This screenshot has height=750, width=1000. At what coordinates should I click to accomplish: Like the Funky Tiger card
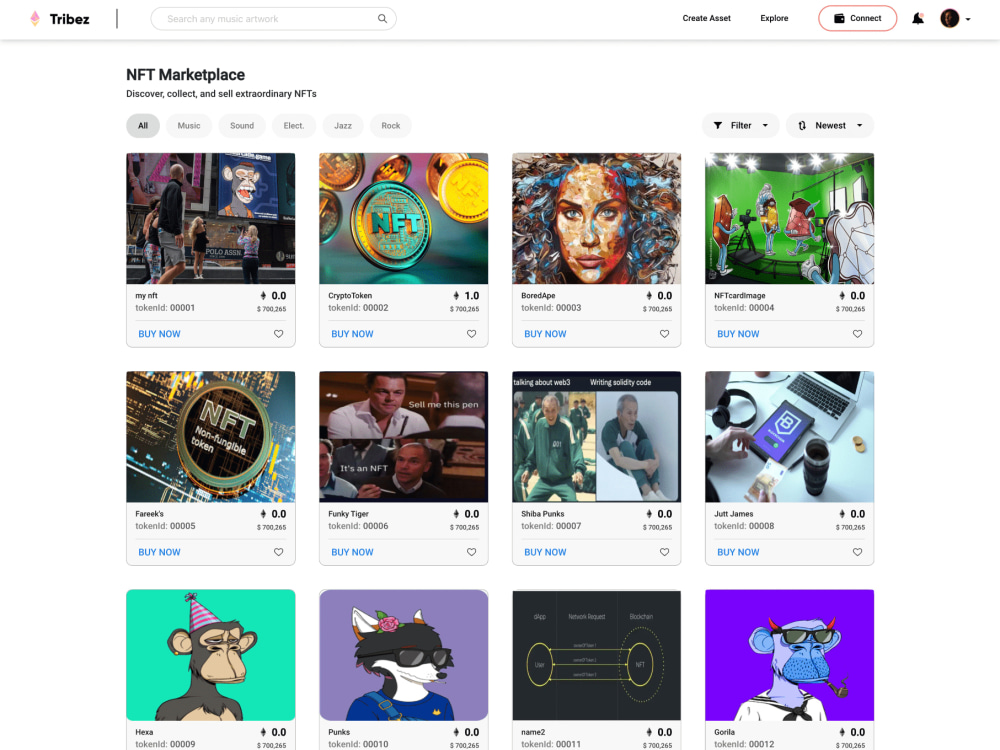pyautogui.click(x=471, y=552)
